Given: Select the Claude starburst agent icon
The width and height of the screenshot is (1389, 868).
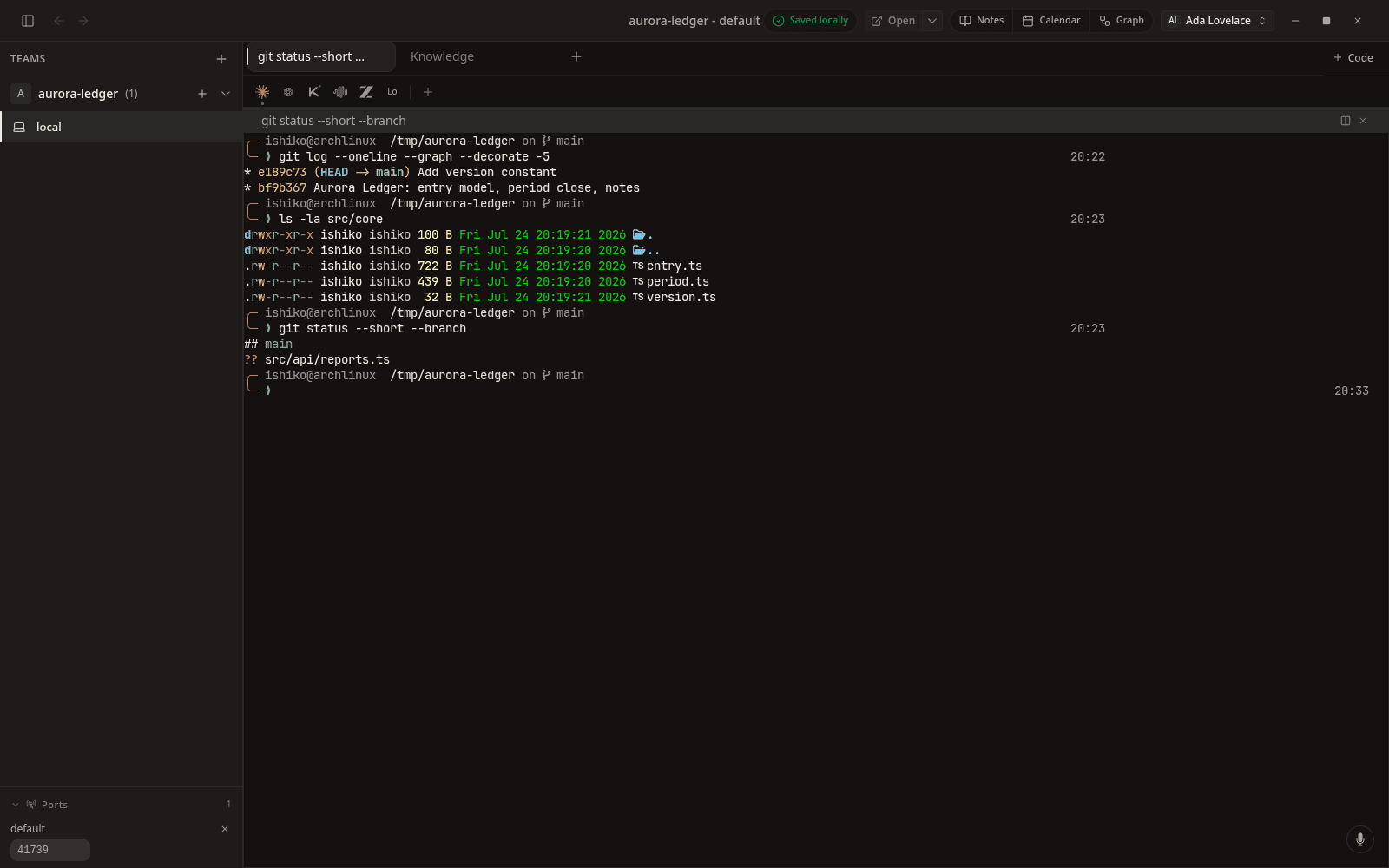Looking at the screenshot, I should coord(262,92).
